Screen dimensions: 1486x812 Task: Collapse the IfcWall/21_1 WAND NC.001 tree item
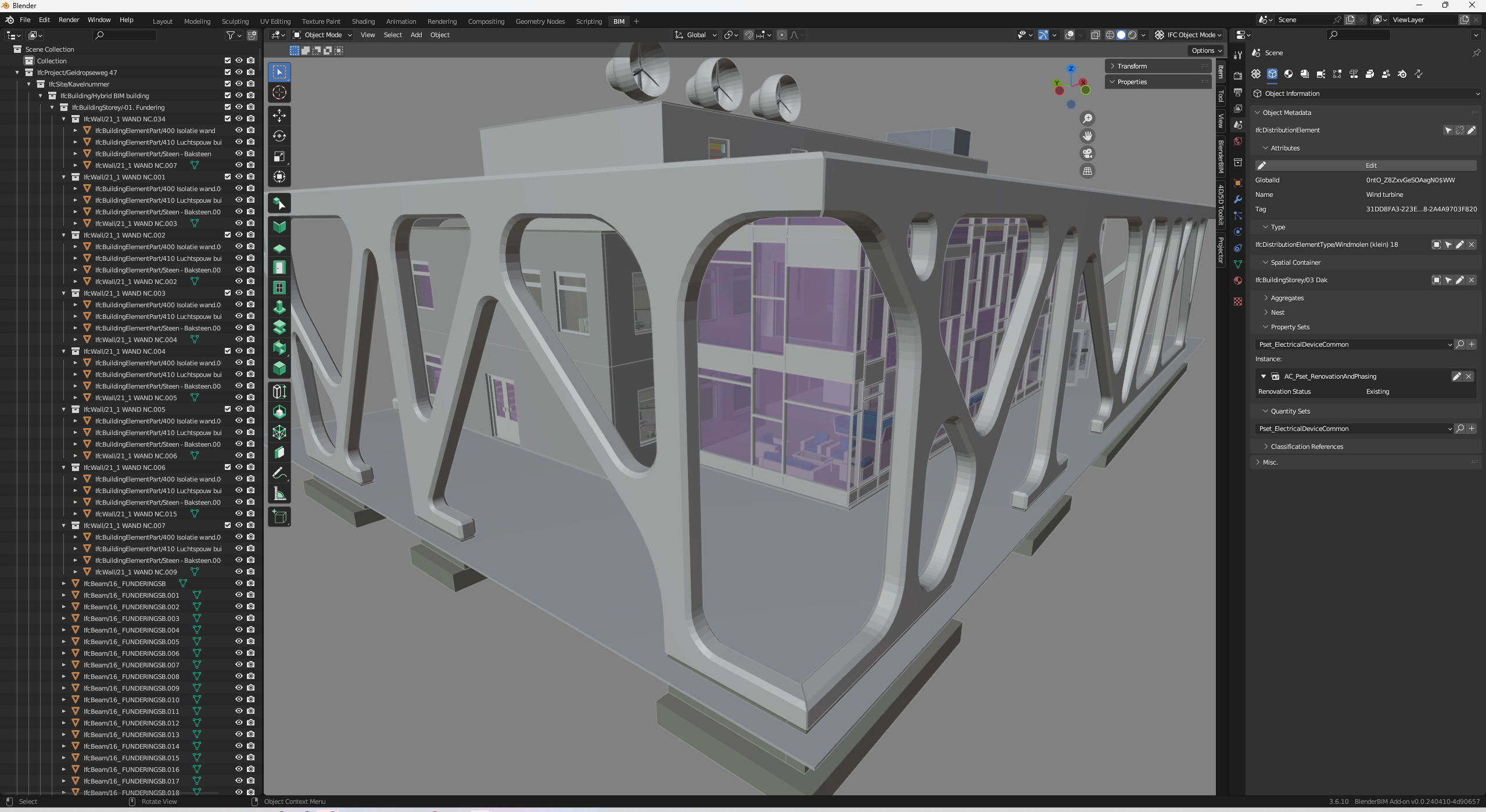coord(64,177)
